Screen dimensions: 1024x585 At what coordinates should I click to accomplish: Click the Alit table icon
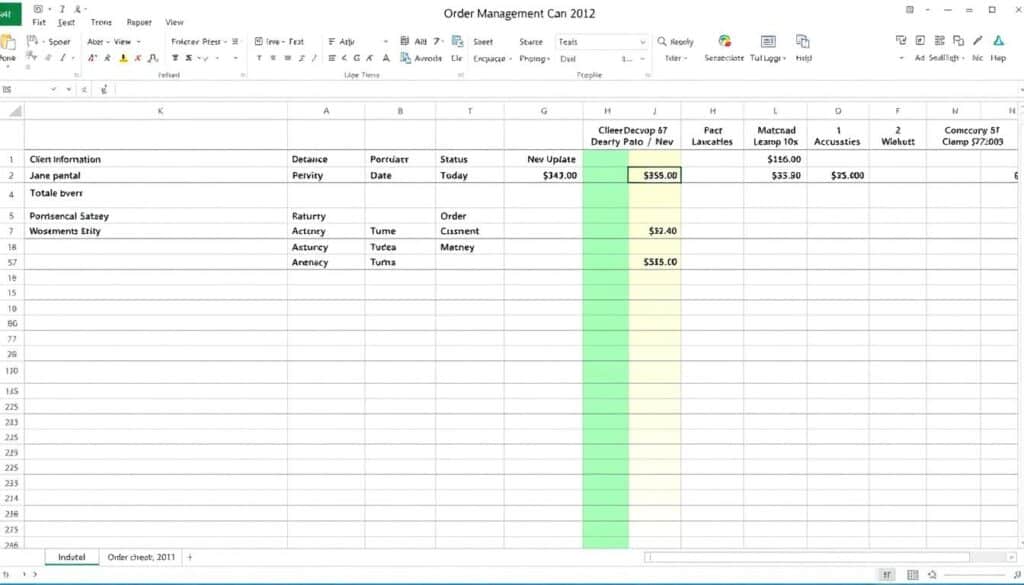(x=405, y=41)
